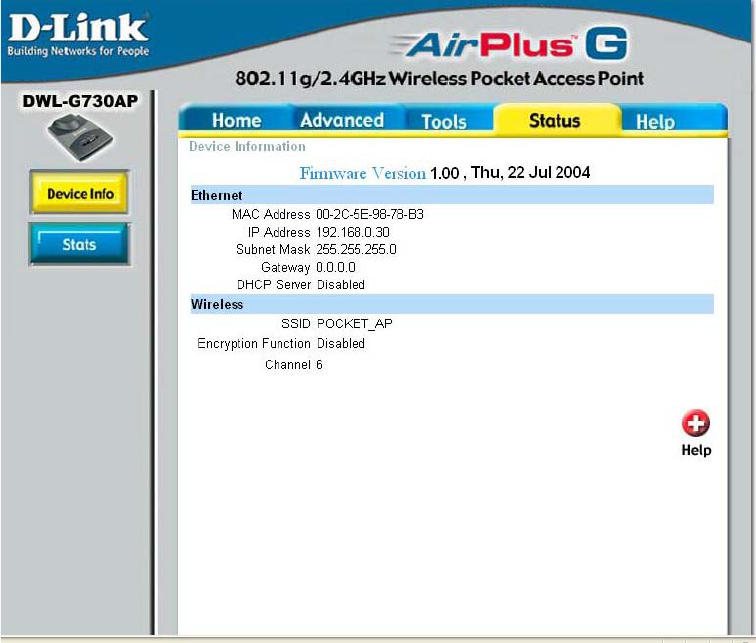
Task: Open the Tools tab
Action: click(444, 121)
